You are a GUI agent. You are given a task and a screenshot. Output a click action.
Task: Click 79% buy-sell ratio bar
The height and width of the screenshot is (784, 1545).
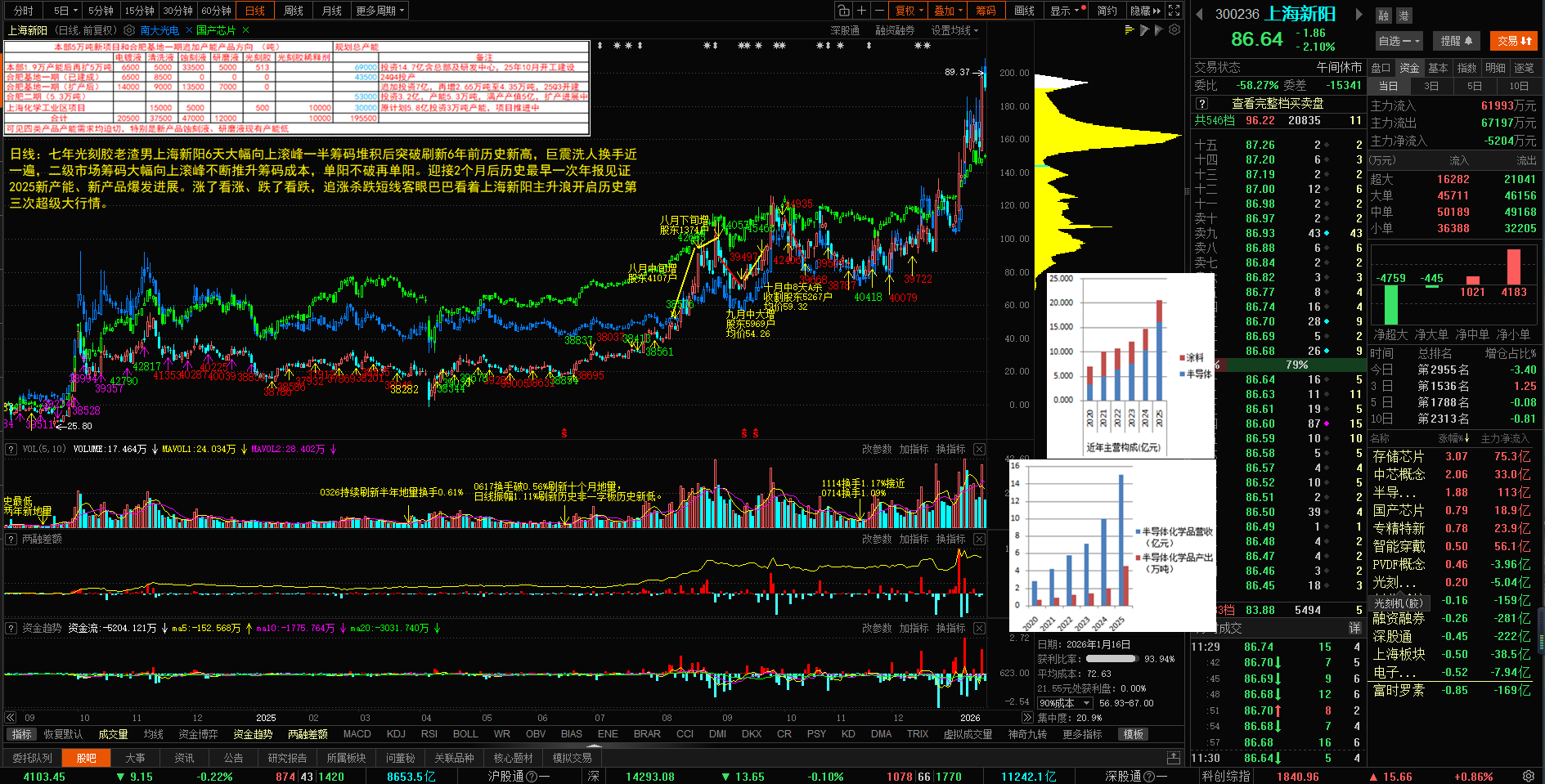1296,365
